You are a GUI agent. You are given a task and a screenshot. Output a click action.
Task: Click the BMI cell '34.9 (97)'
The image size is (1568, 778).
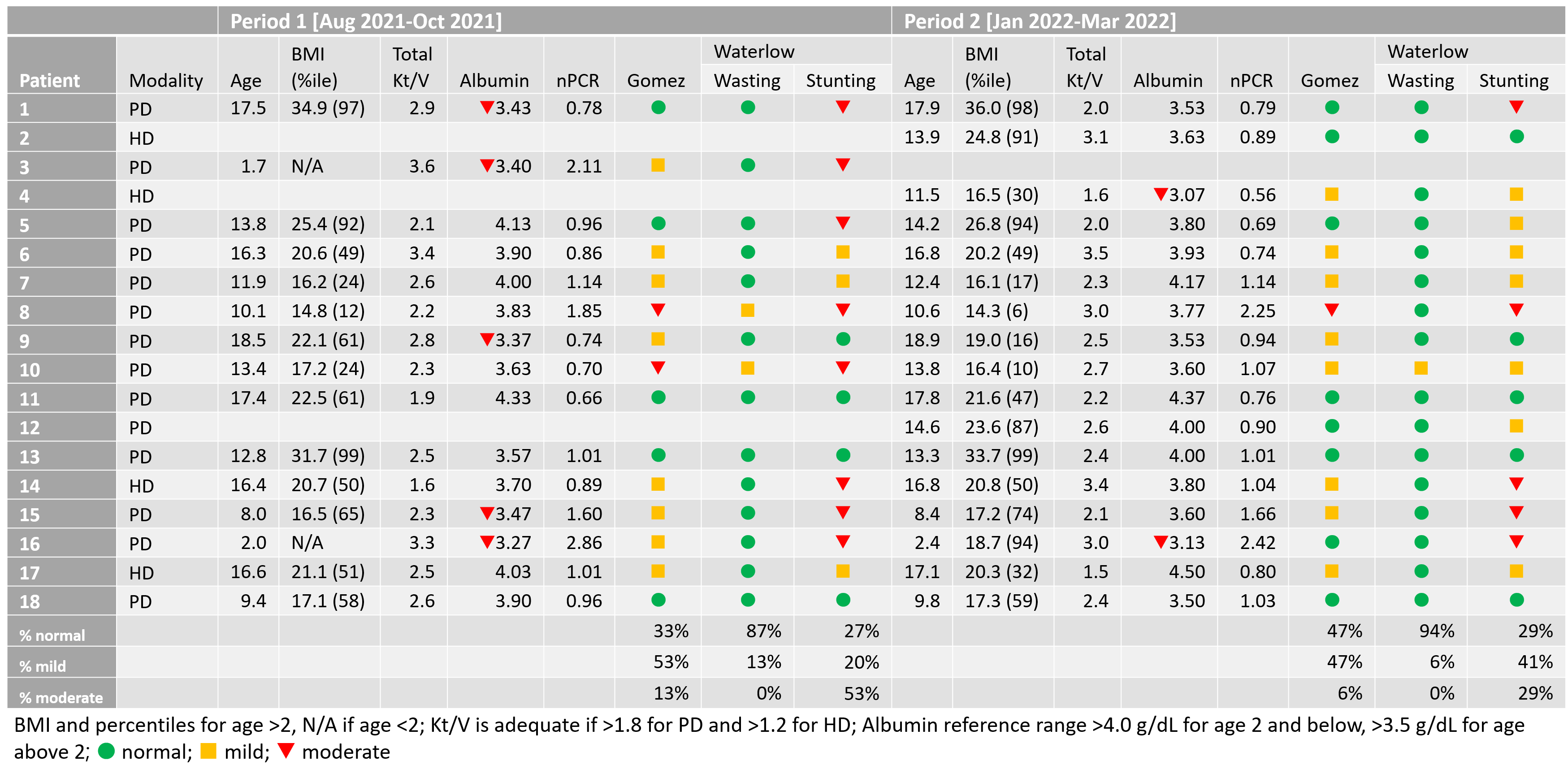[328, 108]
